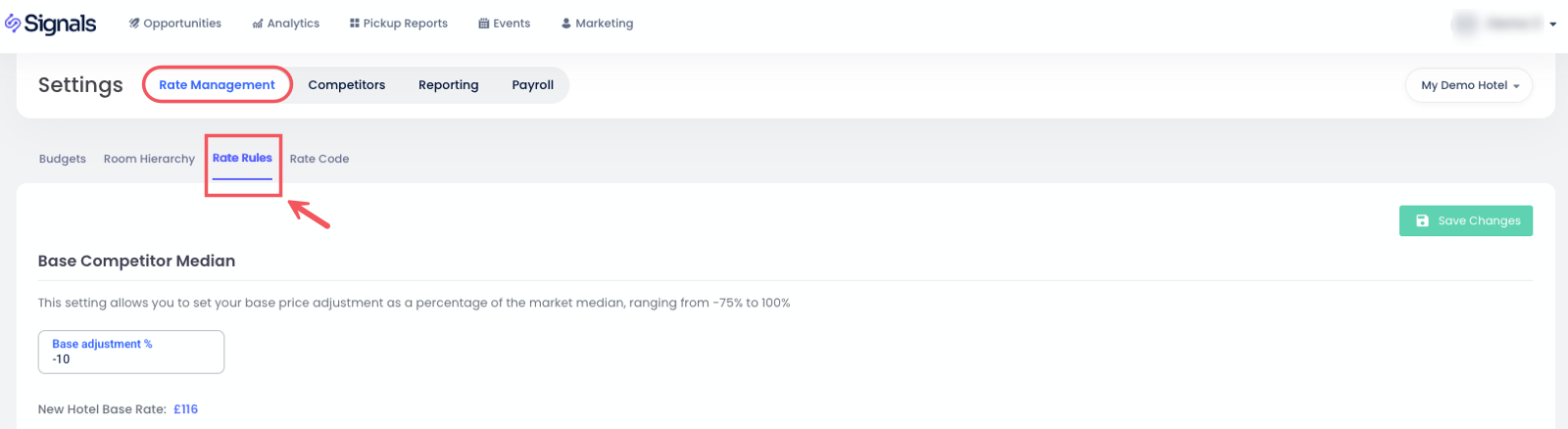Viewport: 1568px width, 429px height.
Task: Open the My Demo Hotel selector
Action: [x=1469, y=85]
